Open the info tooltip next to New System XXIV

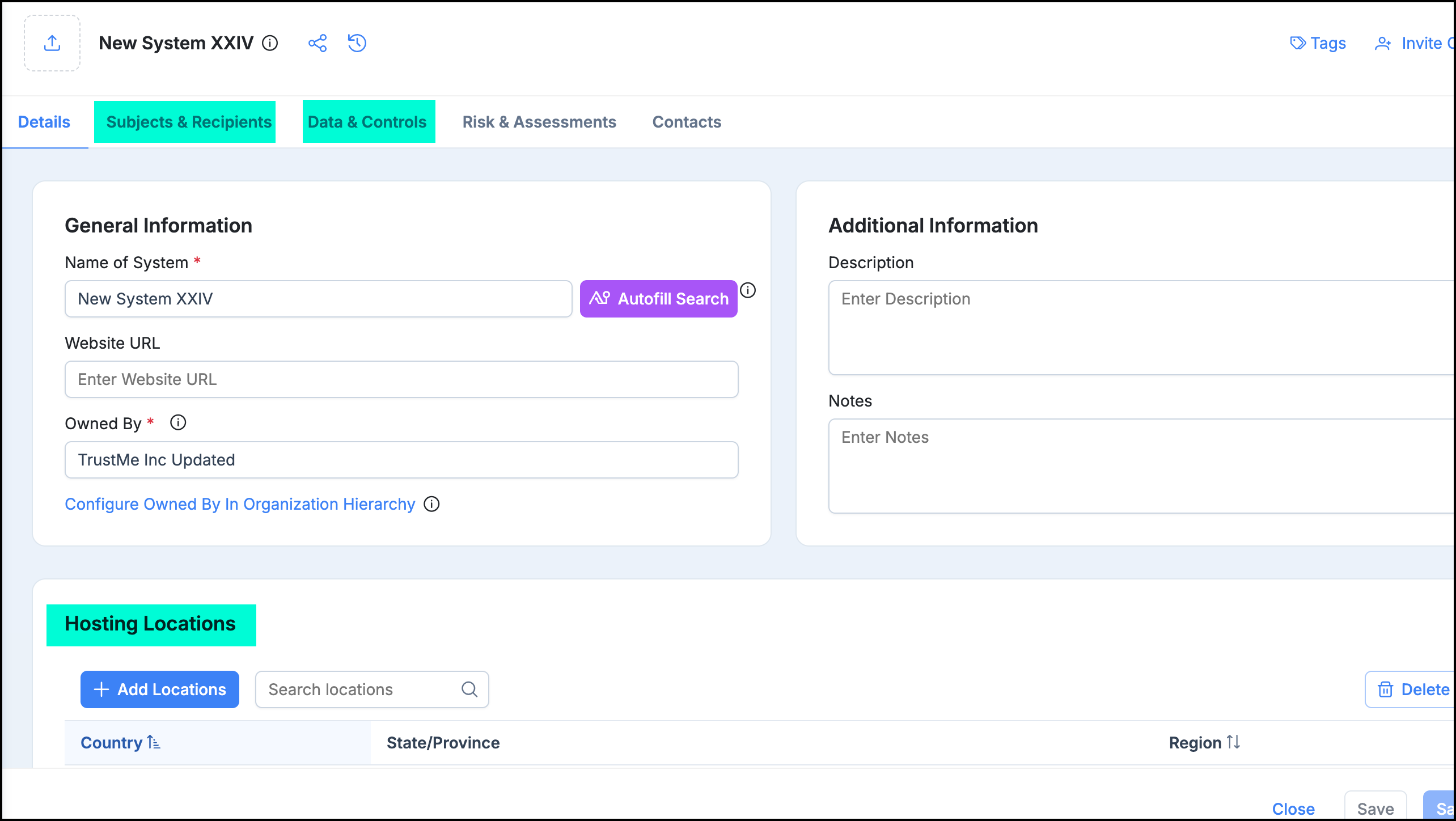(270, 44)
